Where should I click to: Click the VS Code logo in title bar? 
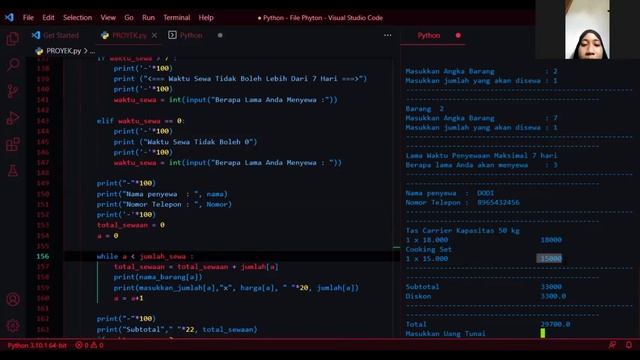[x=9, y=17]
